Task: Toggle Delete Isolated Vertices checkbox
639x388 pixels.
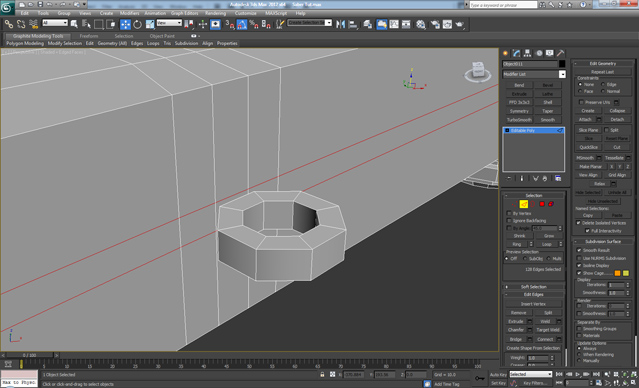Action: 578,223
